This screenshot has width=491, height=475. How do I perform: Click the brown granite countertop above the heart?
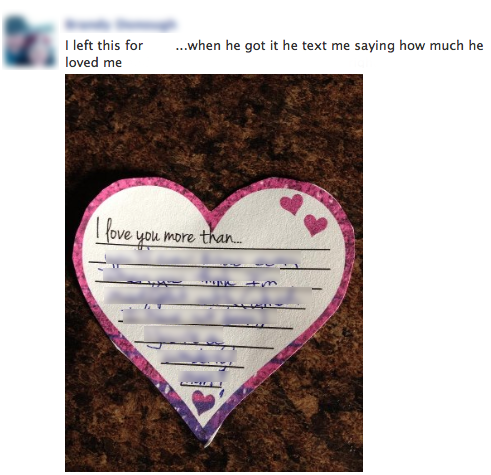(214, 127)
